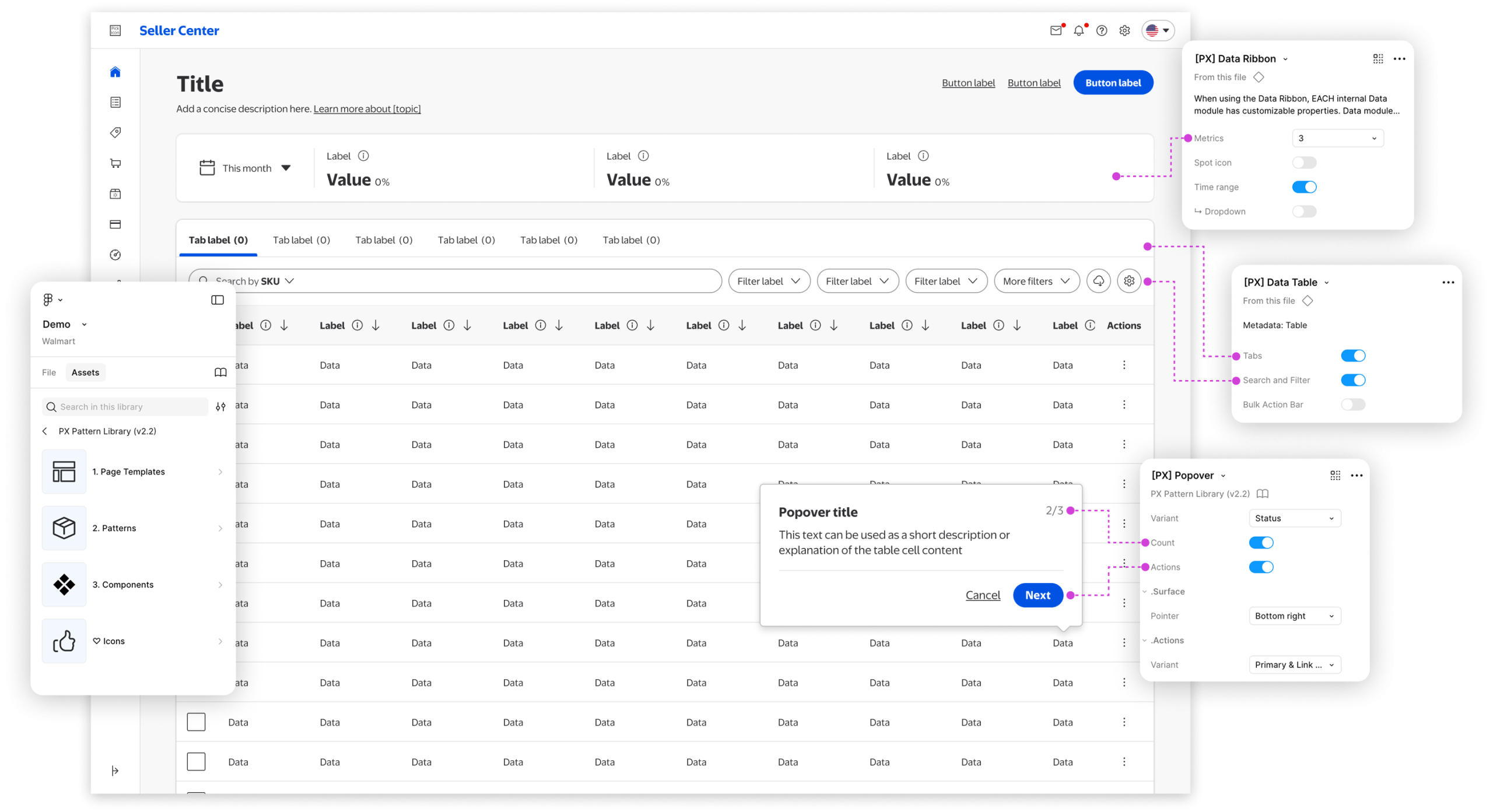The height and width of the screenshot is (812, 1493).
Task: Open Pointer dropdown set to Bottom right
Action: [x=1295, y=616]
